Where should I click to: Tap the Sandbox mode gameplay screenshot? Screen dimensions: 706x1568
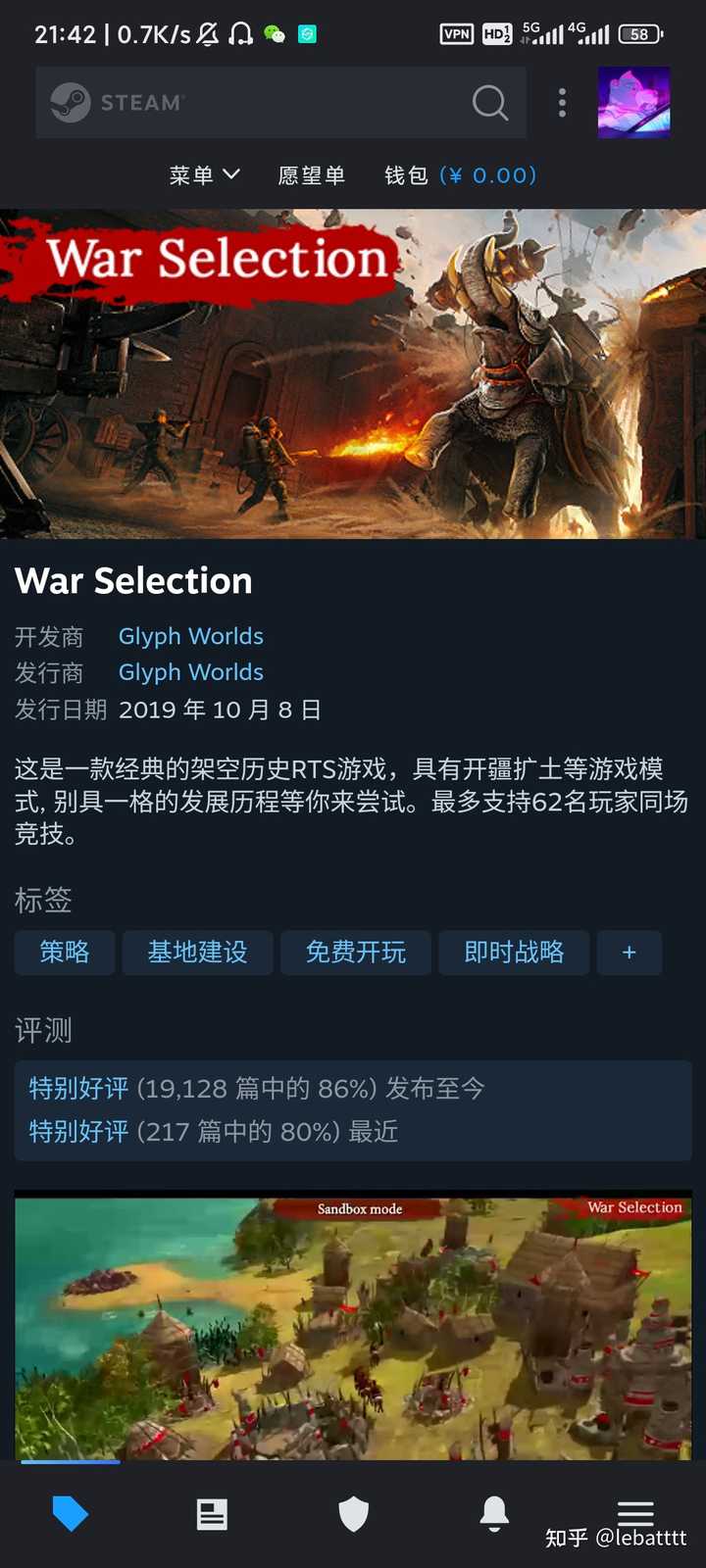(x=353, y=1325)
